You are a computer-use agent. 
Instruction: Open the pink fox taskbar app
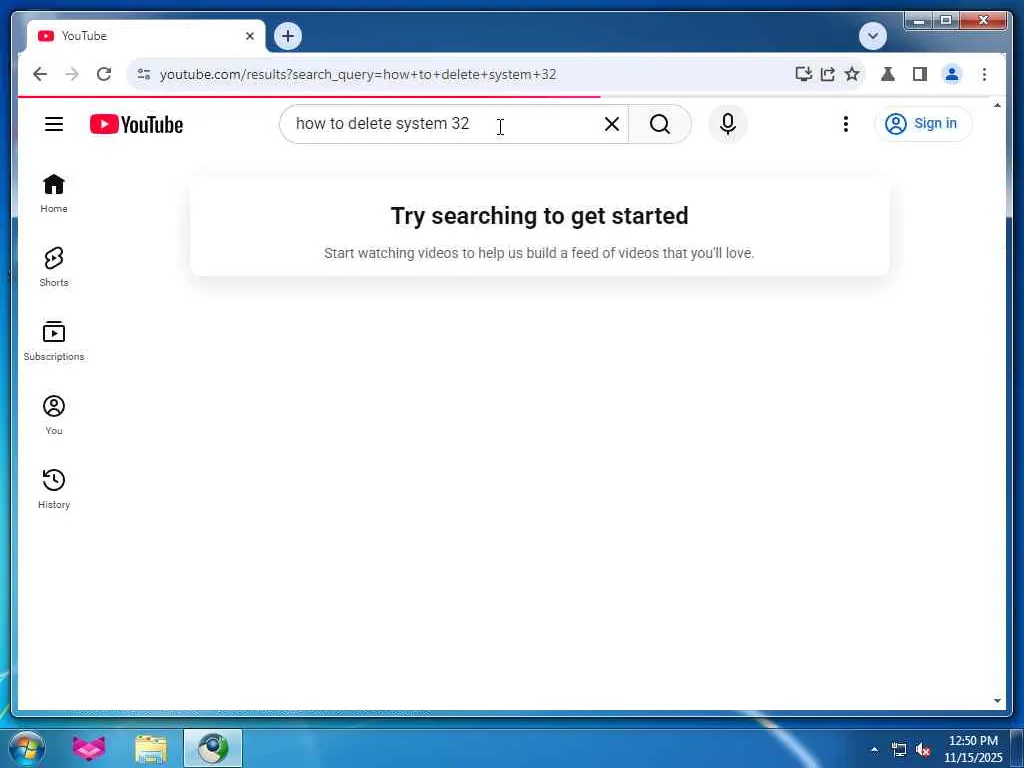[x=88, y=748]
